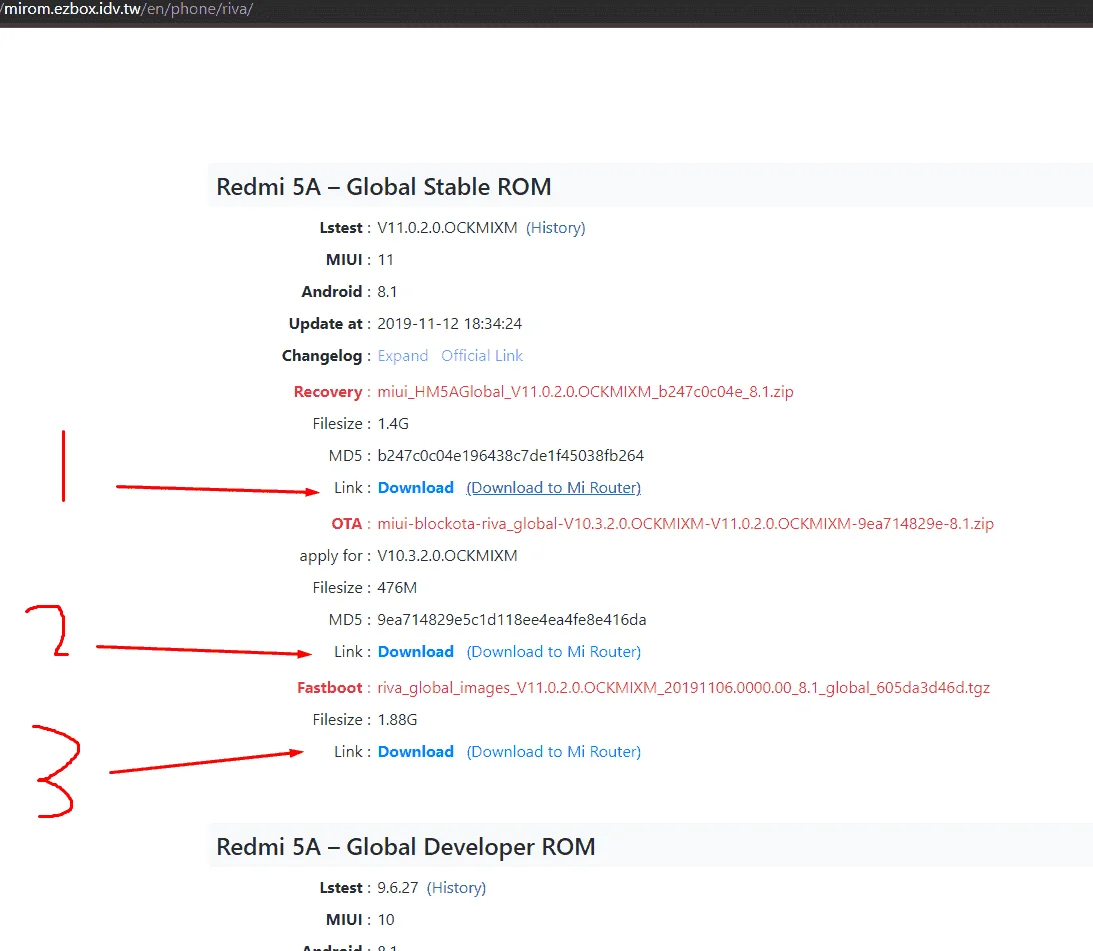
Task: Click the OTA blockota zip filename
Action: (x=685, y=524)
